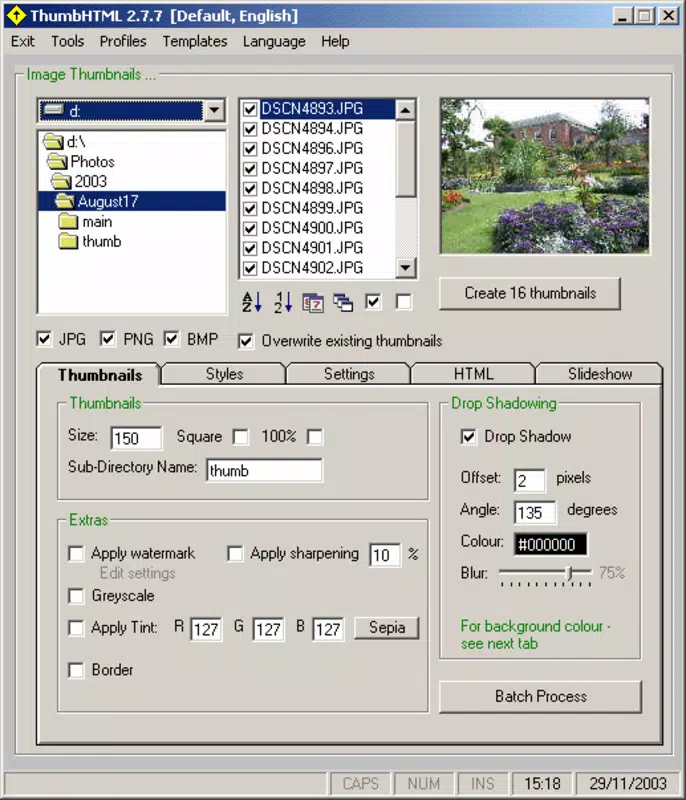The width and height of the screenshot is (686, 800).
Task: Click Sub-Directory Name field
Action: [x=264, y=470]
